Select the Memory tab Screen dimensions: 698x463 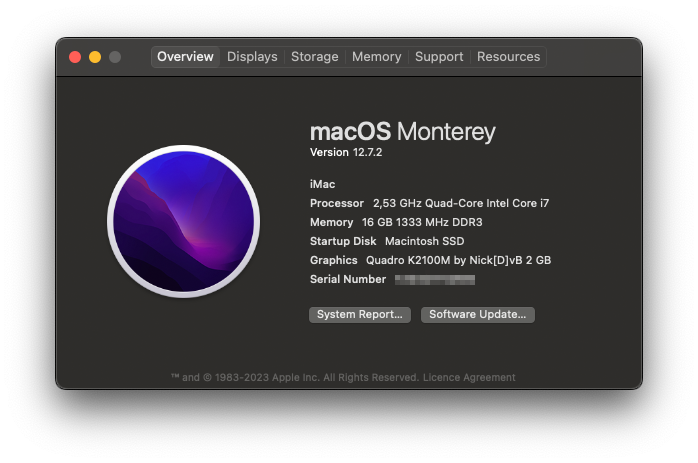click(x=377, y=57)
